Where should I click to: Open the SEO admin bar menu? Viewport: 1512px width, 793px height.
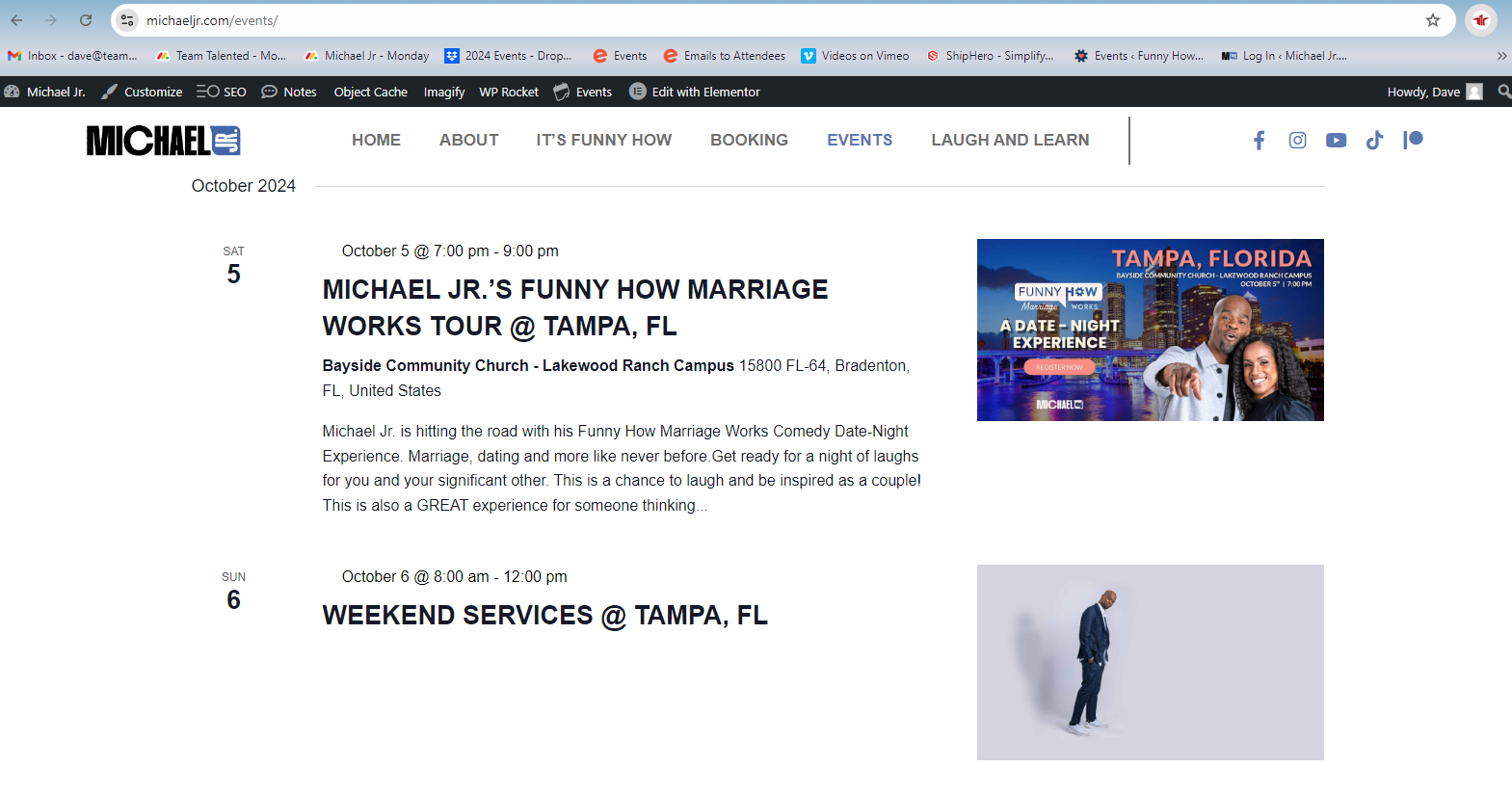click(222, 92)
